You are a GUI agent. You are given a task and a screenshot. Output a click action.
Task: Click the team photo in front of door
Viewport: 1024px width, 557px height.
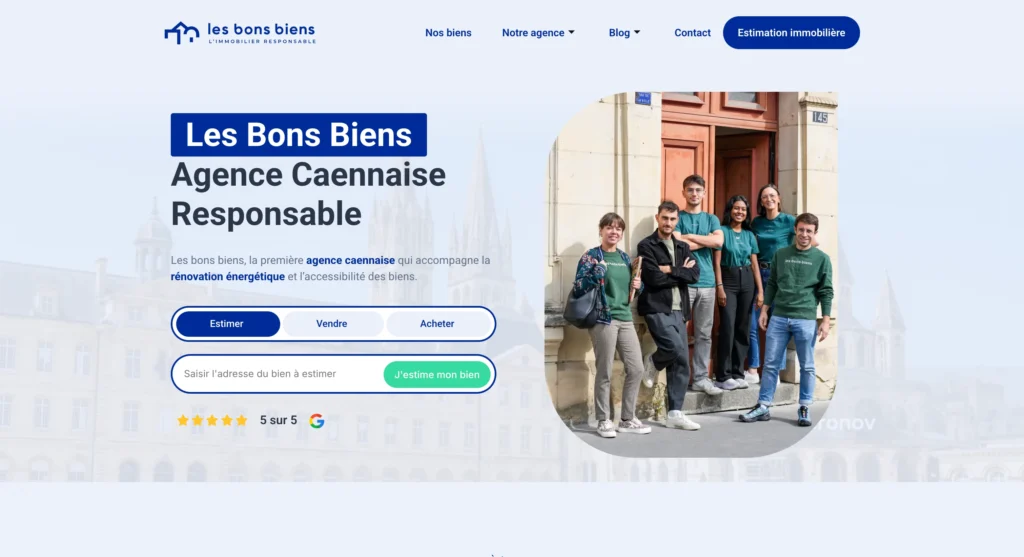point(692,274)
